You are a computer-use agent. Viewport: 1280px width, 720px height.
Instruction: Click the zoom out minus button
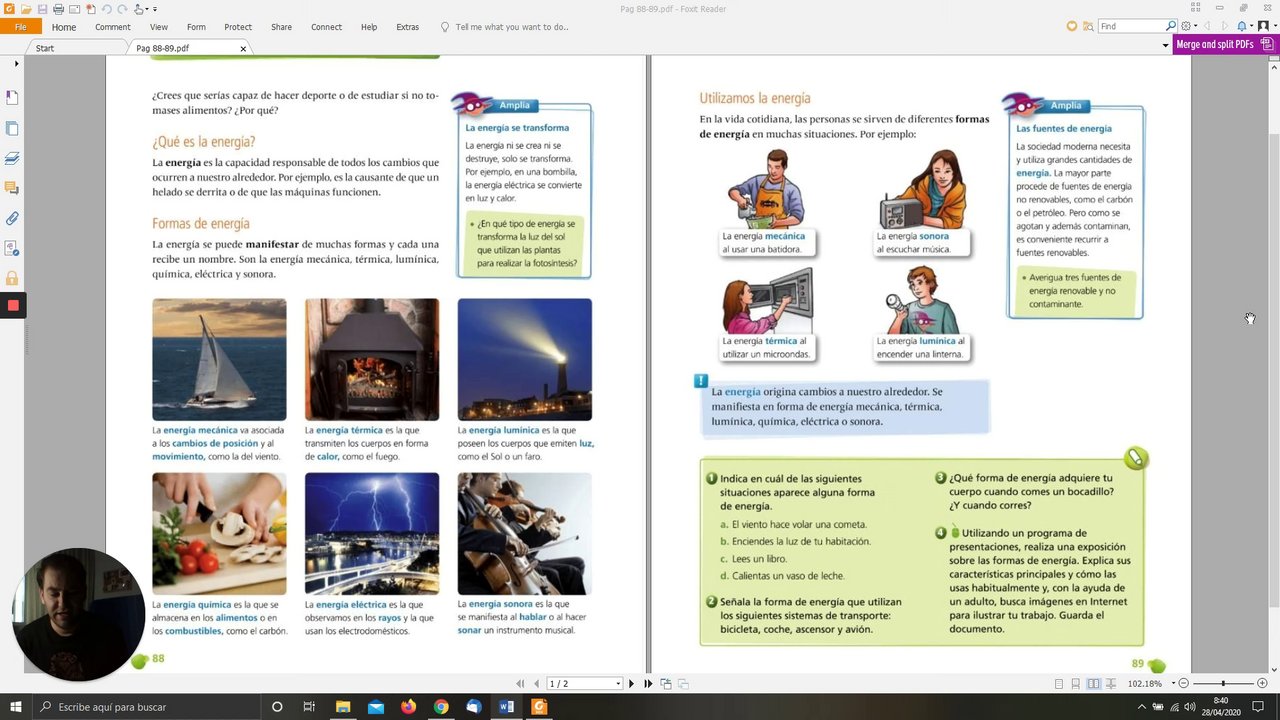click(x=1184, y=683)
